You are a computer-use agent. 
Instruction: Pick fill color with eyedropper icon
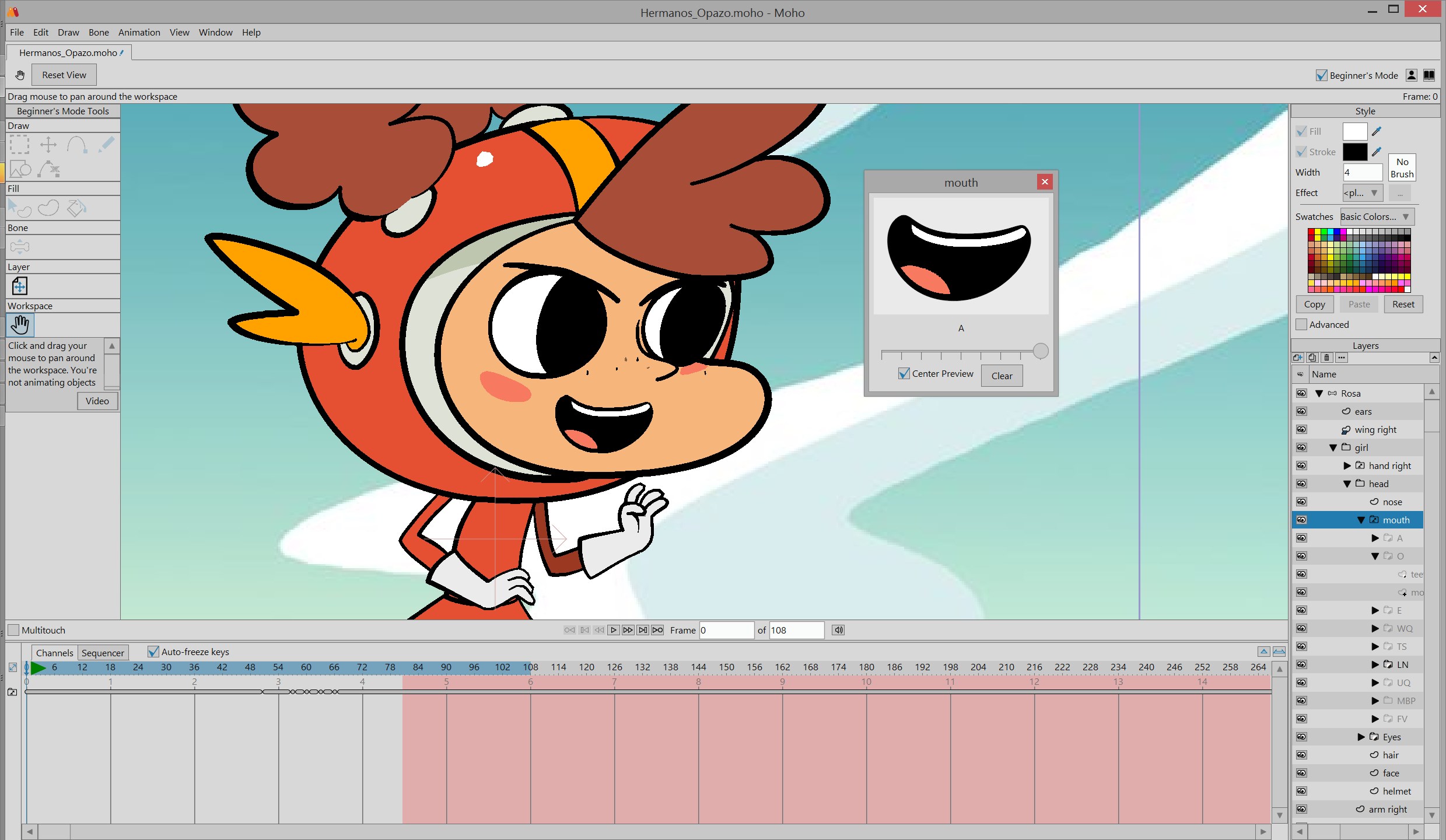click(1377, 132)
